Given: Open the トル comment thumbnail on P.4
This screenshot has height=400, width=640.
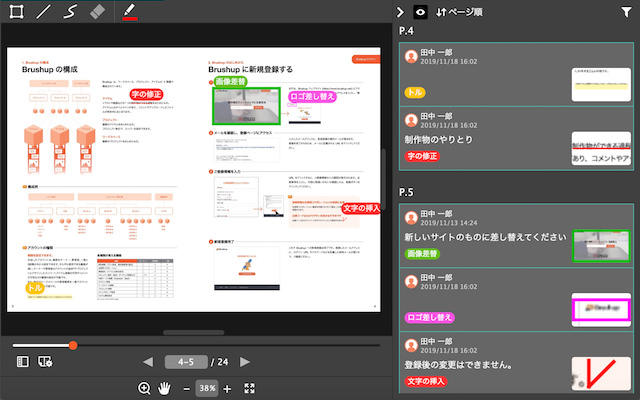Looking at the screenshot, I should pos(601,84).
